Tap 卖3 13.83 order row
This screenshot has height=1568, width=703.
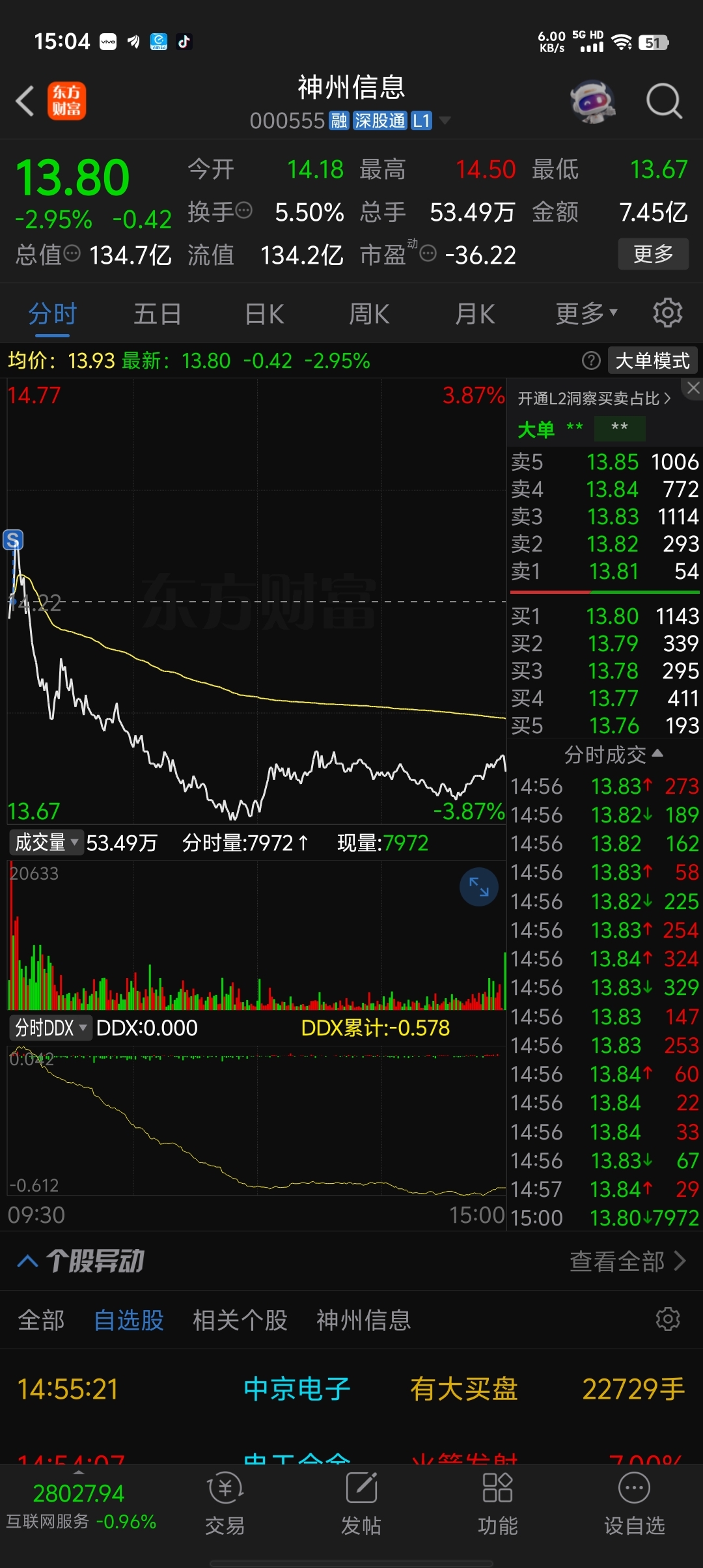coord(605,516)
